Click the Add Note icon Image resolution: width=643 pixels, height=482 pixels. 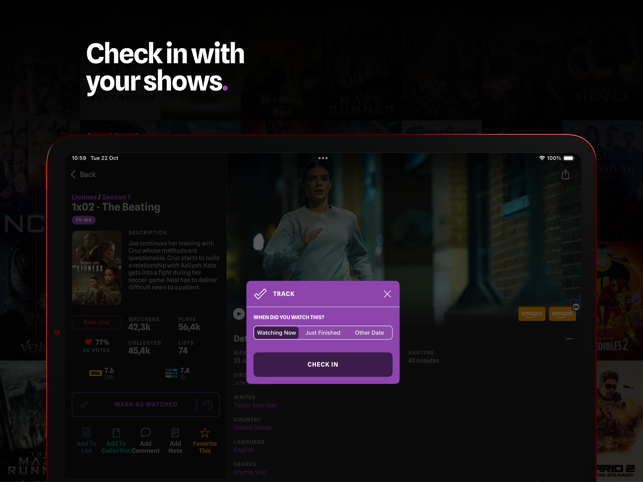pyautogui.click(x=175, y=433)
